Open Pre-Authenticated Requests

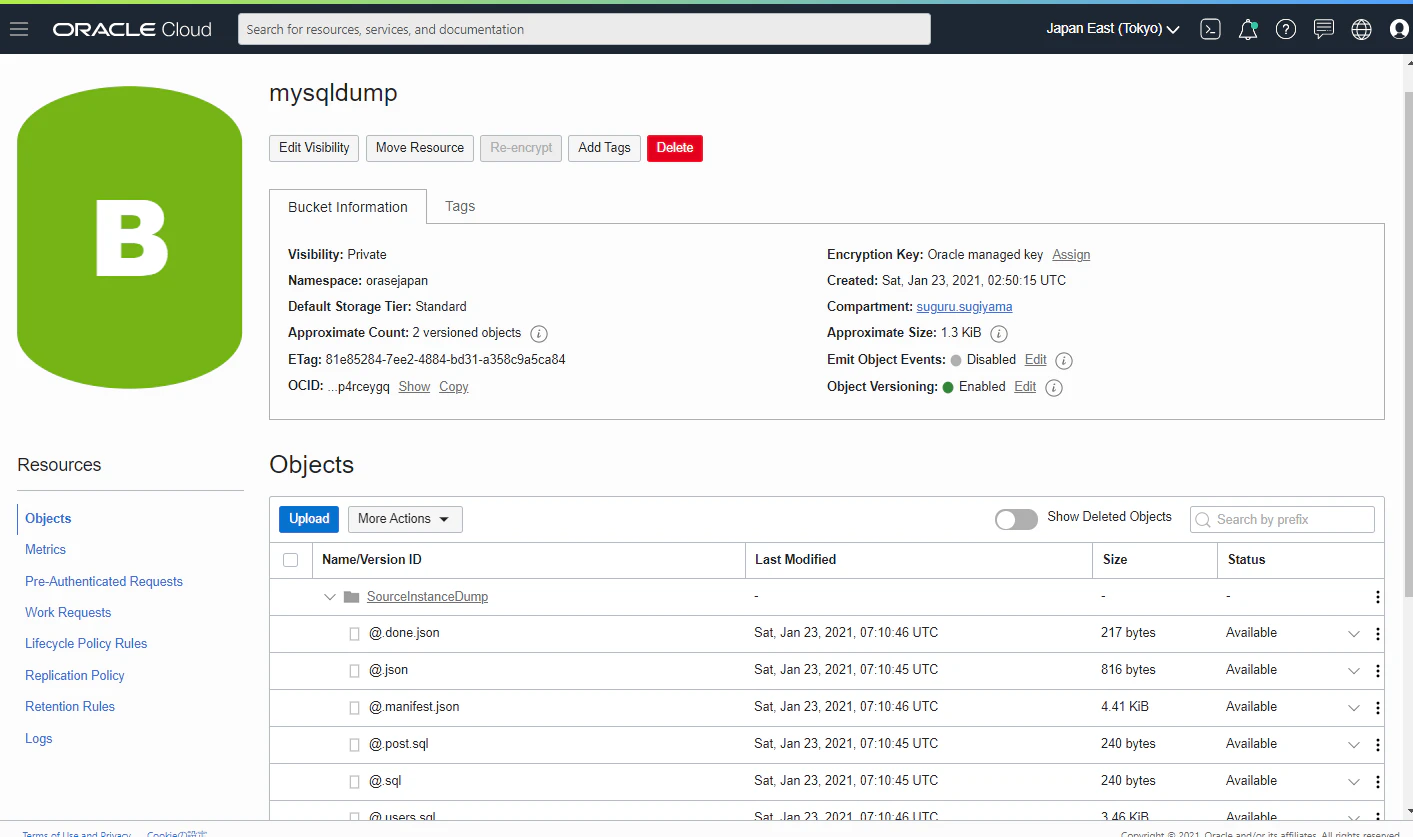tap(104, 582)
